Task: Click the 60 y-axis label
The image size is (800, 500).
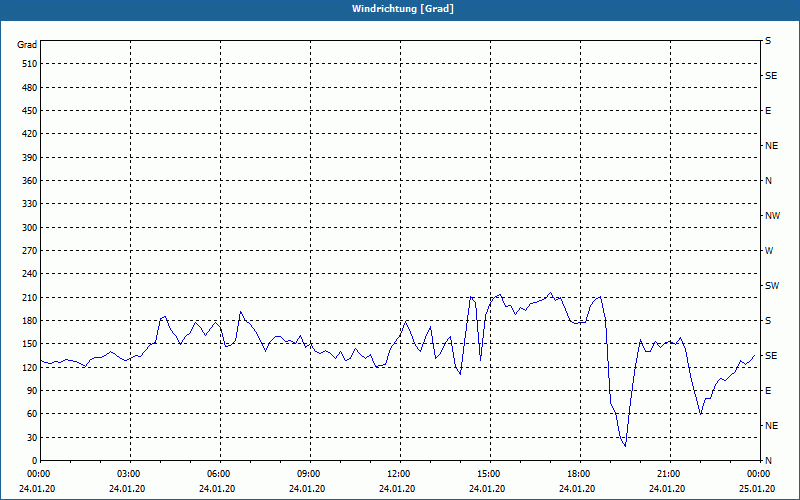Action: click(x=32, y=414)
